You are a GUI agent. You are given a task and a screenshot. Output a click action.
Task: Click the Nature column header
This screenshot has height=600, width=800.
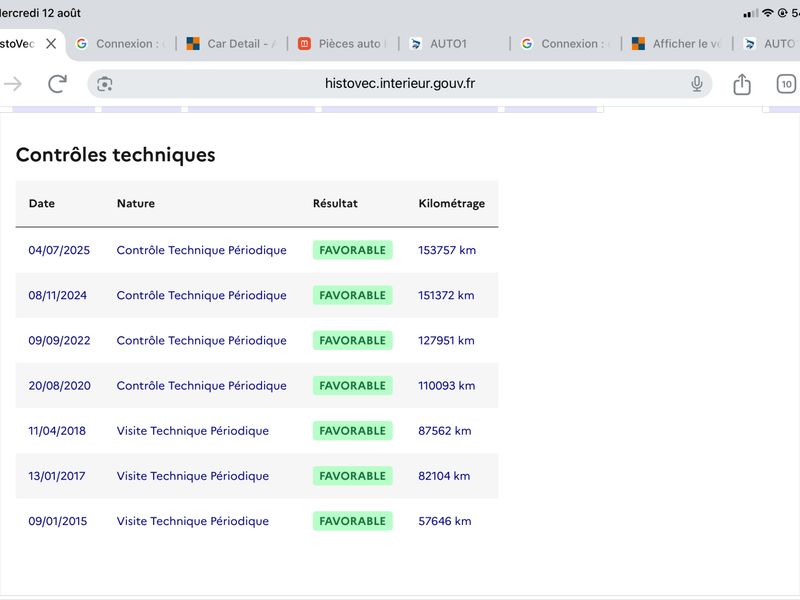pyautogui.click(x=136, y=203)
